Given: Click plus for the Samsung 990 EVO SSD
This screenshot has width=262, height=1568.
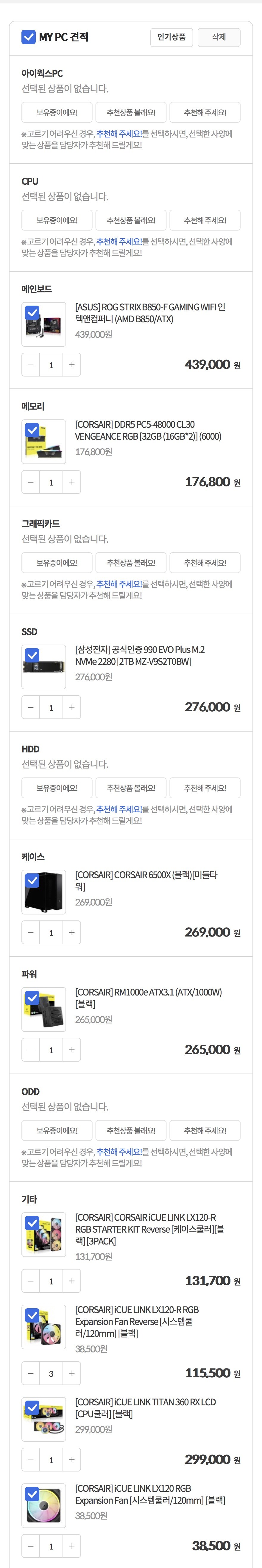Looking at the screenshot, I should click(72, 707).
